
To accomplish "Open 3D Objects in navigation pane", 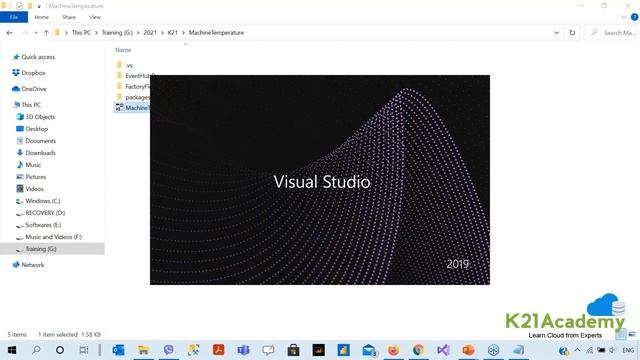I will pyautogui.click(x=36, y=117).
